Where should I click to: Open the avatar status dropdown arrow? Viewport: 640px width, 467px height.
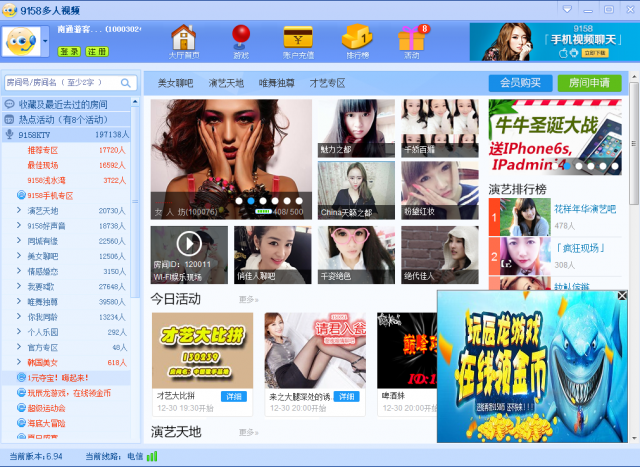45,43
